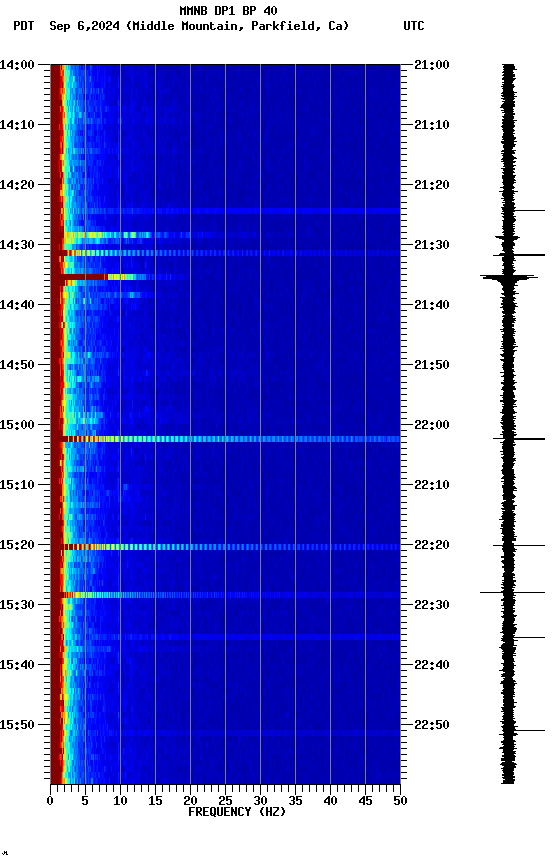Click the bright broadband spectrogram band just after 15:00
The image size is (552, 864).
click(x=225, y=439)
